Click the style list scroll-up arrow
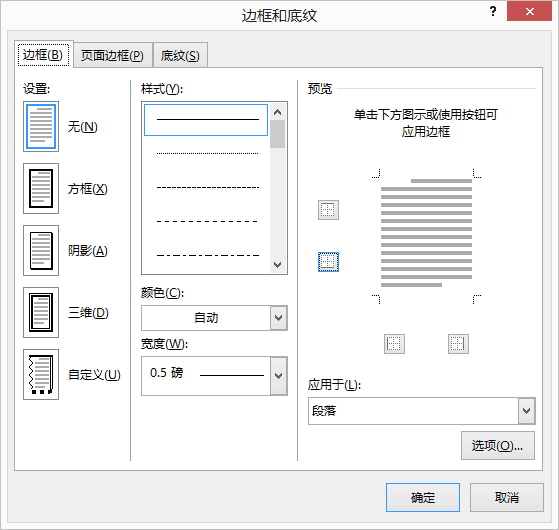This screenshot has height=530, width=559. (x=277, y=112)
